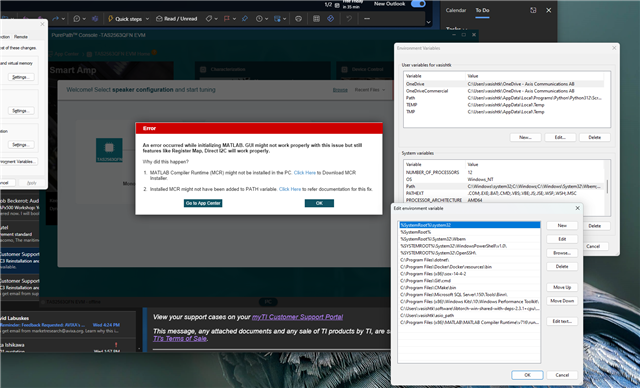Select the C:\Program Files\CMake\bin path entry
The image size is (640, 388).
[469, 288]
